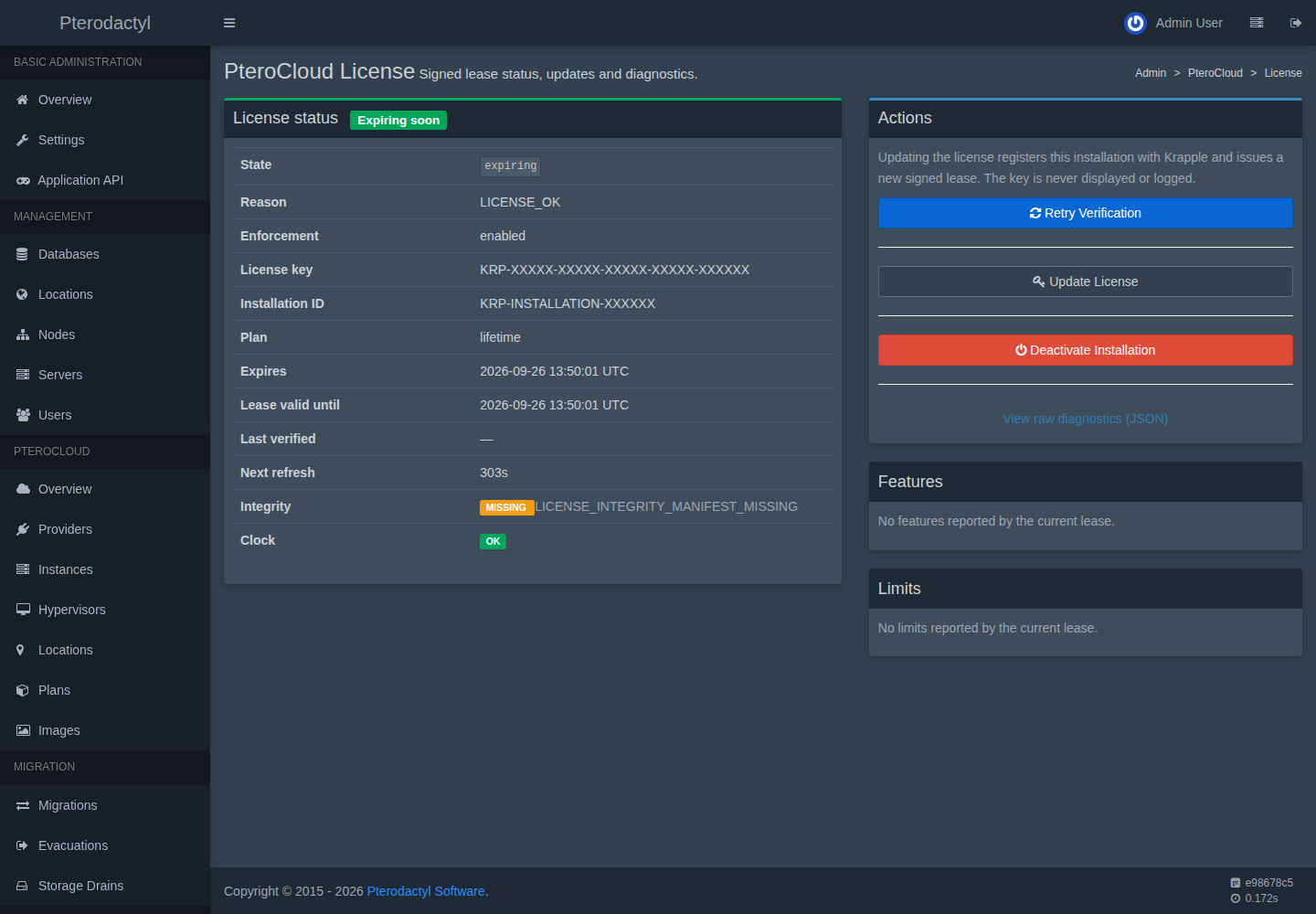Click the Deactivate Installation button
Viewport: 1316px width, 914px height.
click(x=1086, y=350)
